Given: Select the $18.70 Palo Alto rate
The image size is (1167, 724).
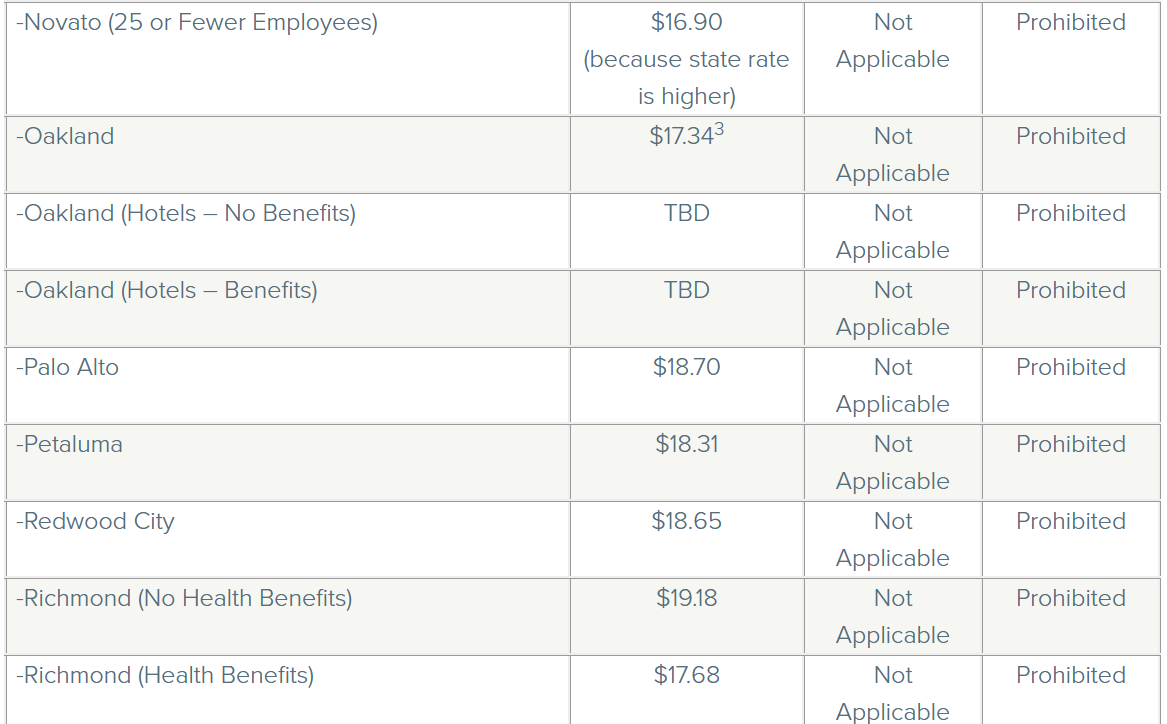Looking at the screenshot, I should (686, 368).
